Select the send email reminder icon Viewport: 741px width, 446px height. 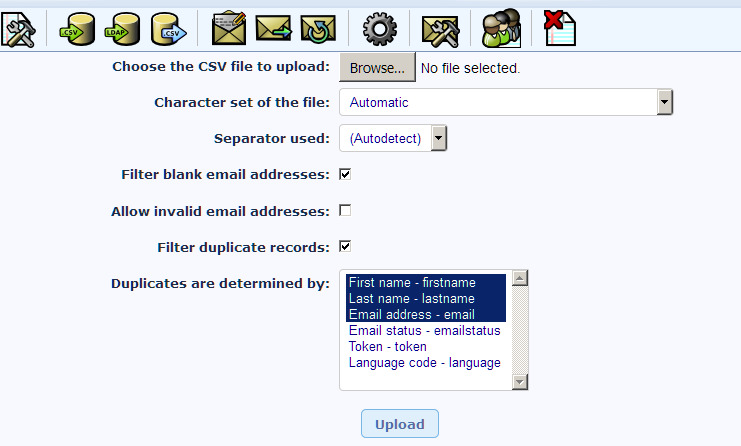(318, 29)
